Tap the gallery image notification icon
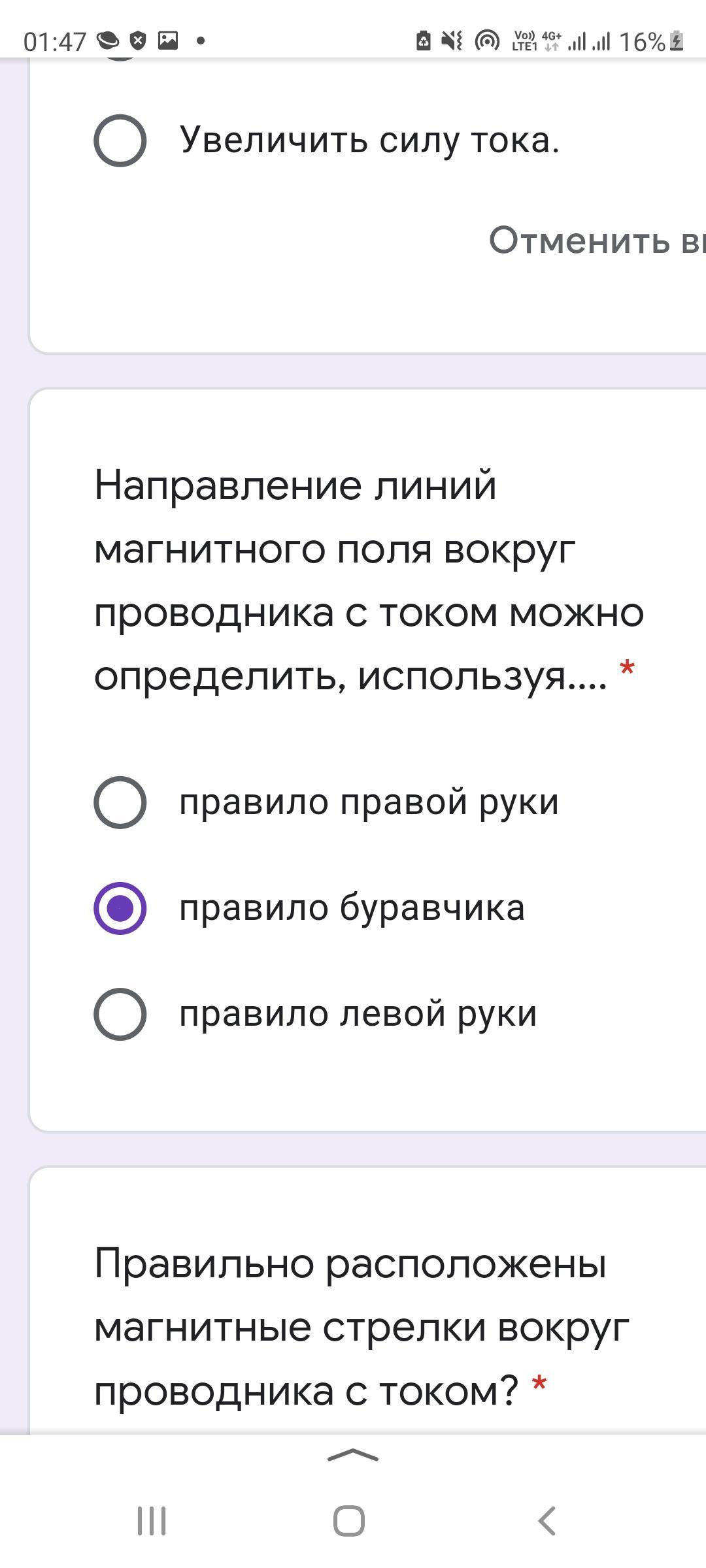 pos(168,41)
